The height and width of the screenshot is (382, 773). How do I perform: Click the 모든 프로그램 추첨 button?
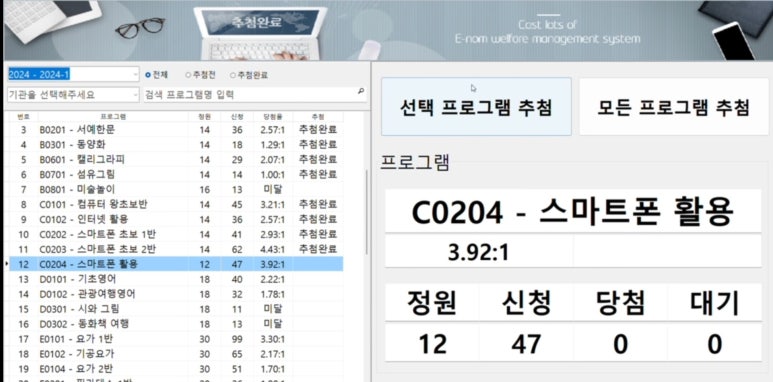click(673, 106)
